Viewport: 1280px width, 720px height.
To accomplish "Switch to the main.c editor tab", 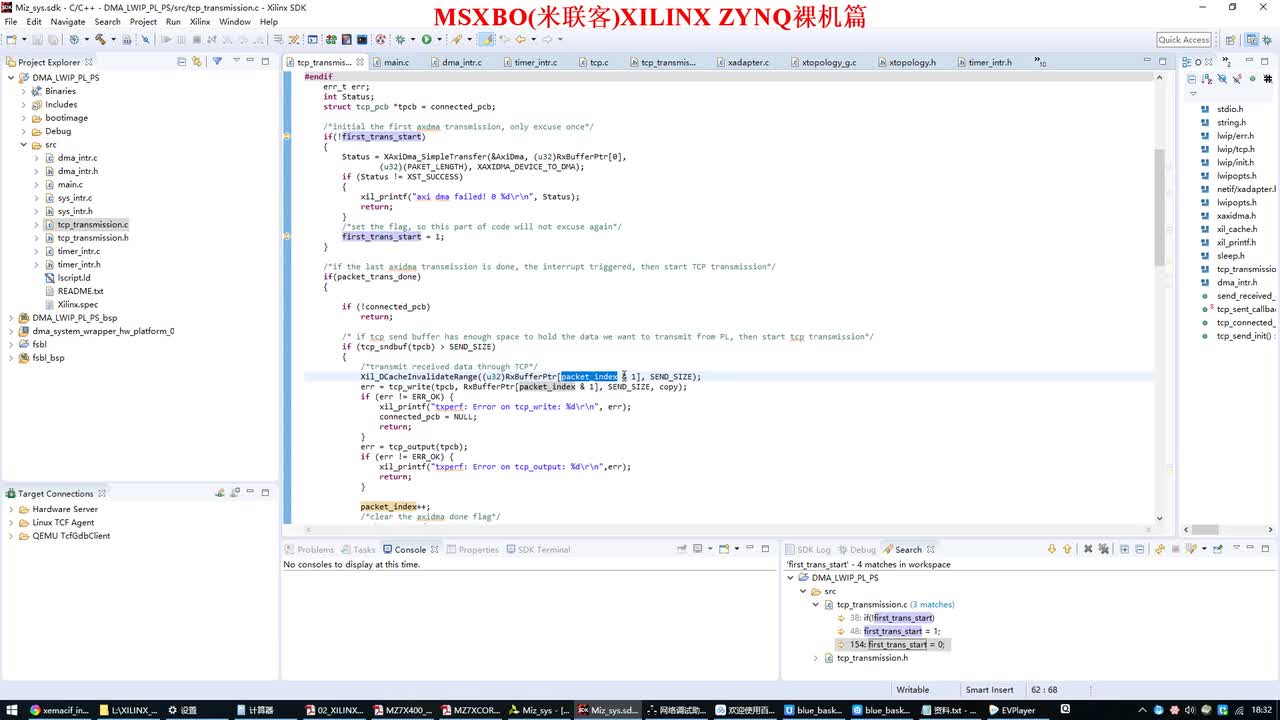I will coord(397,62).
